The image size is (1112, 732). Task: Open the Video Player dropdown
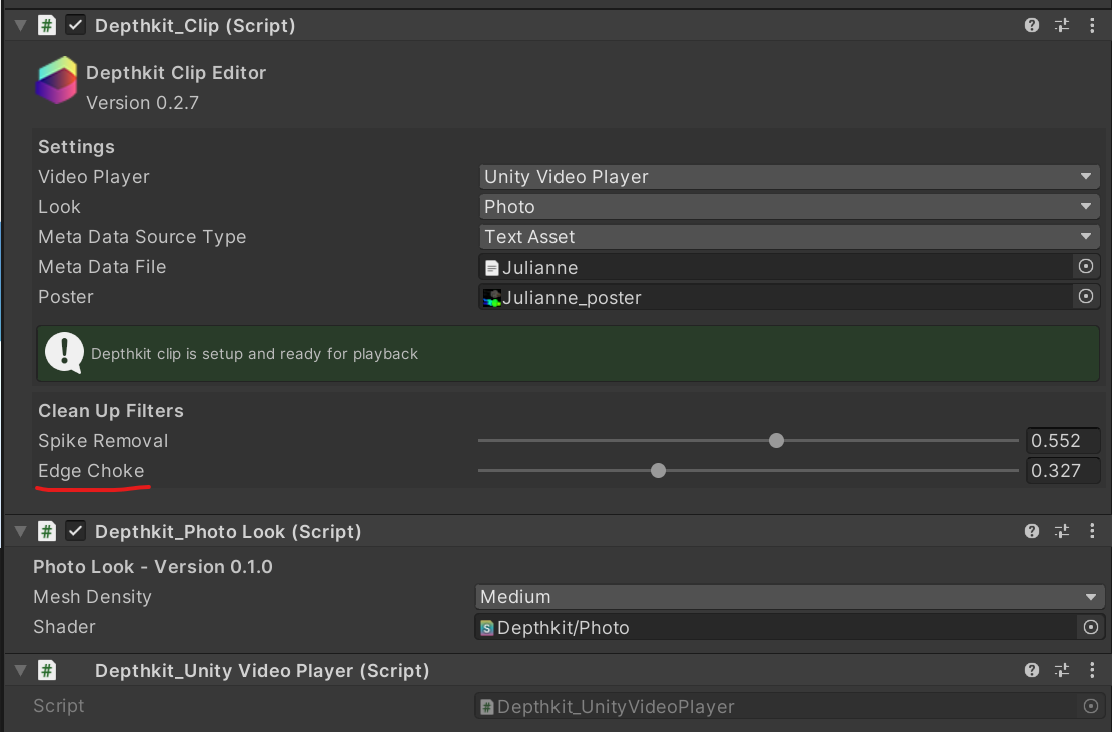(788, 177)
